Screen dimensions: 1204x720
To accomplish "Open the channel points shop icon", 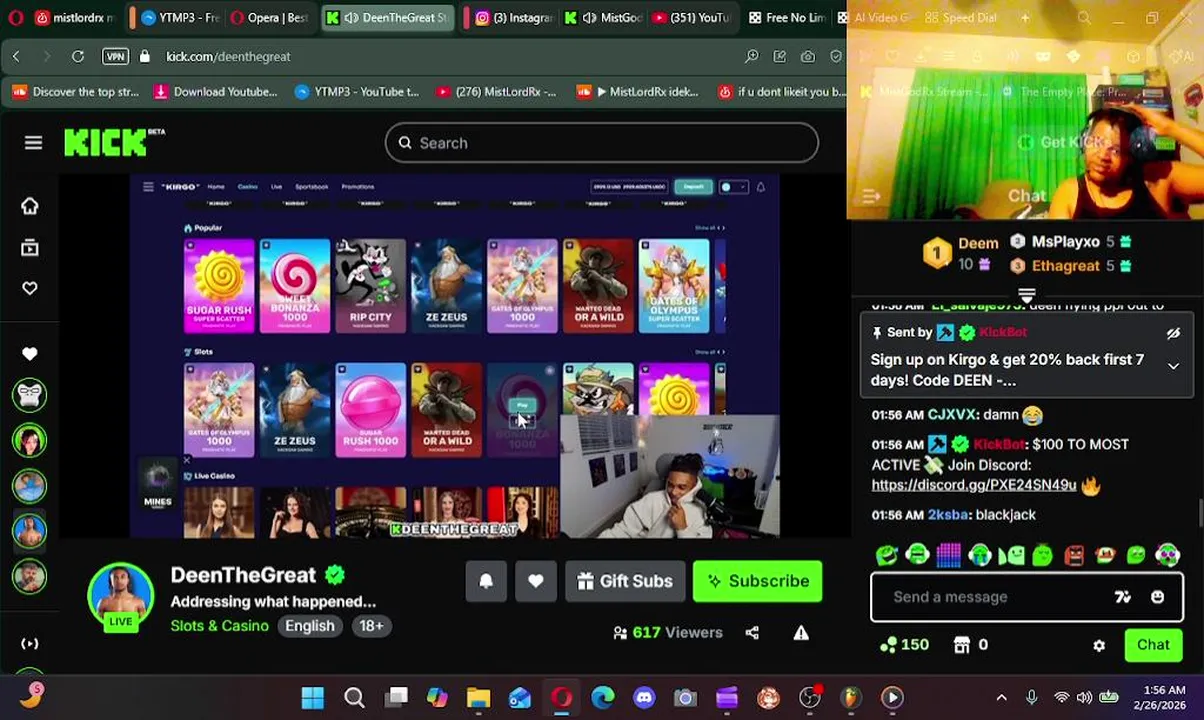I will 962,645.
